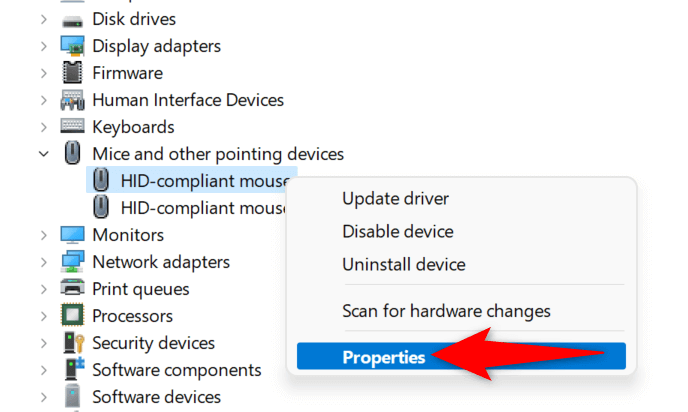Click the Display adapters icon
Image resolution: width=688 pixels, height=412 pixels.
[72, 46]
